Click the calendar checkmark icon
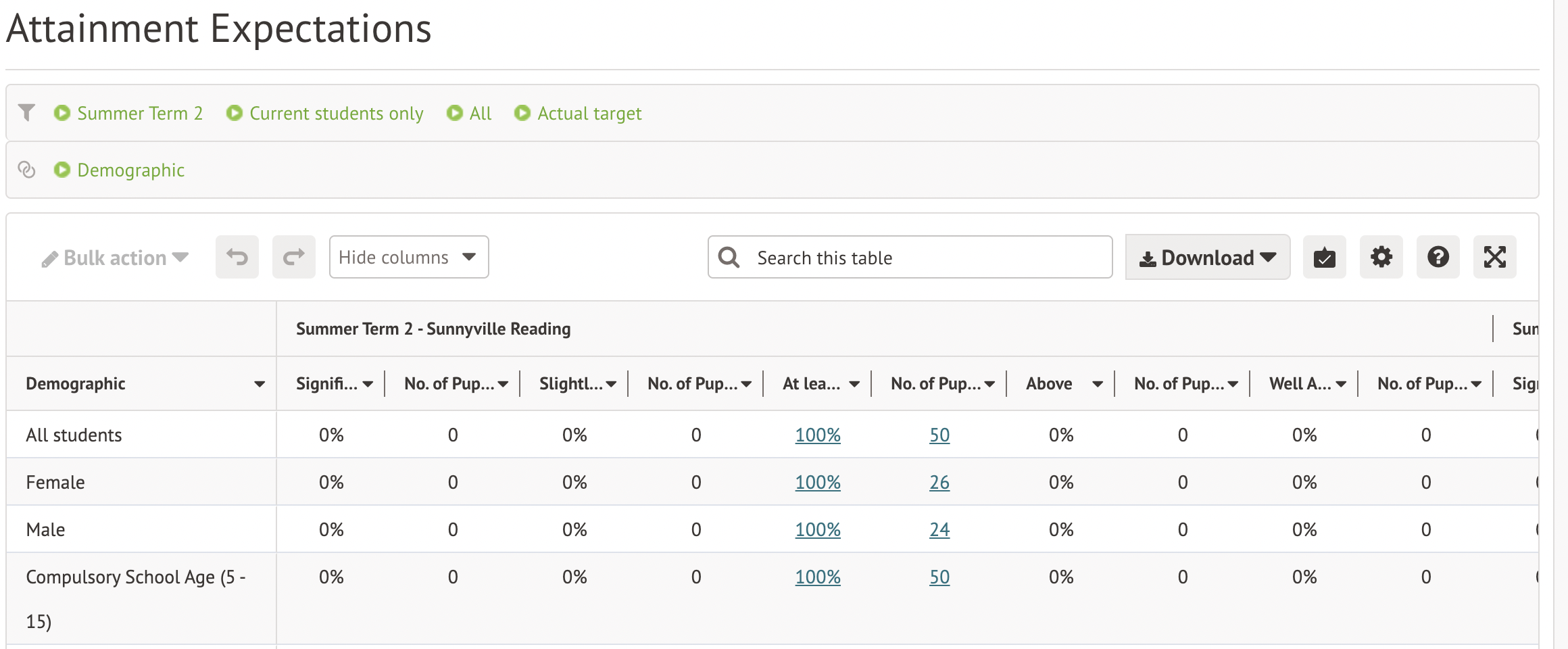1568x649 pixels. [x=1324, y=258]
